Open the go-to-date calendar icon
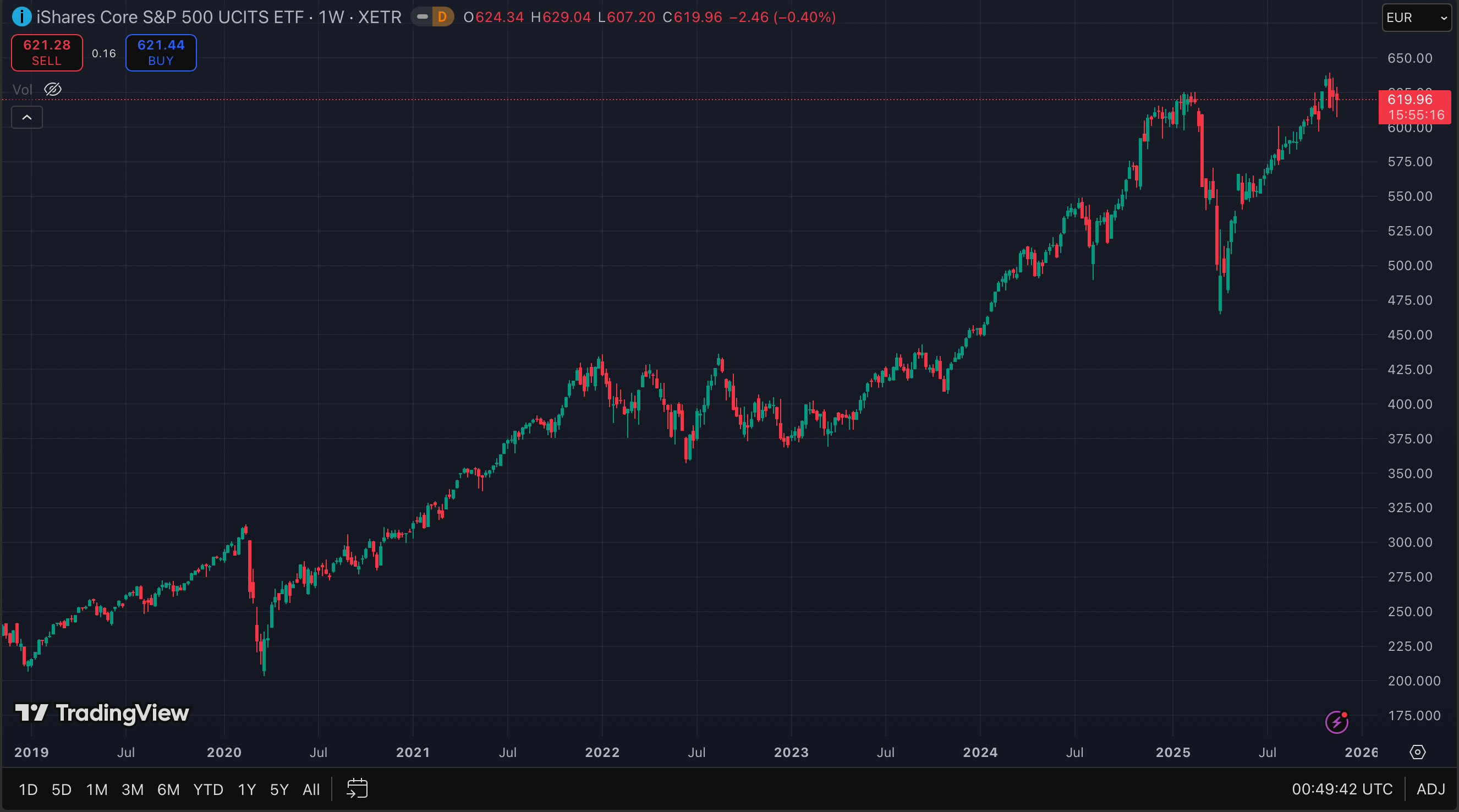Image resolution: width=1459 pixels, height=812 pixels. point(357,788)
